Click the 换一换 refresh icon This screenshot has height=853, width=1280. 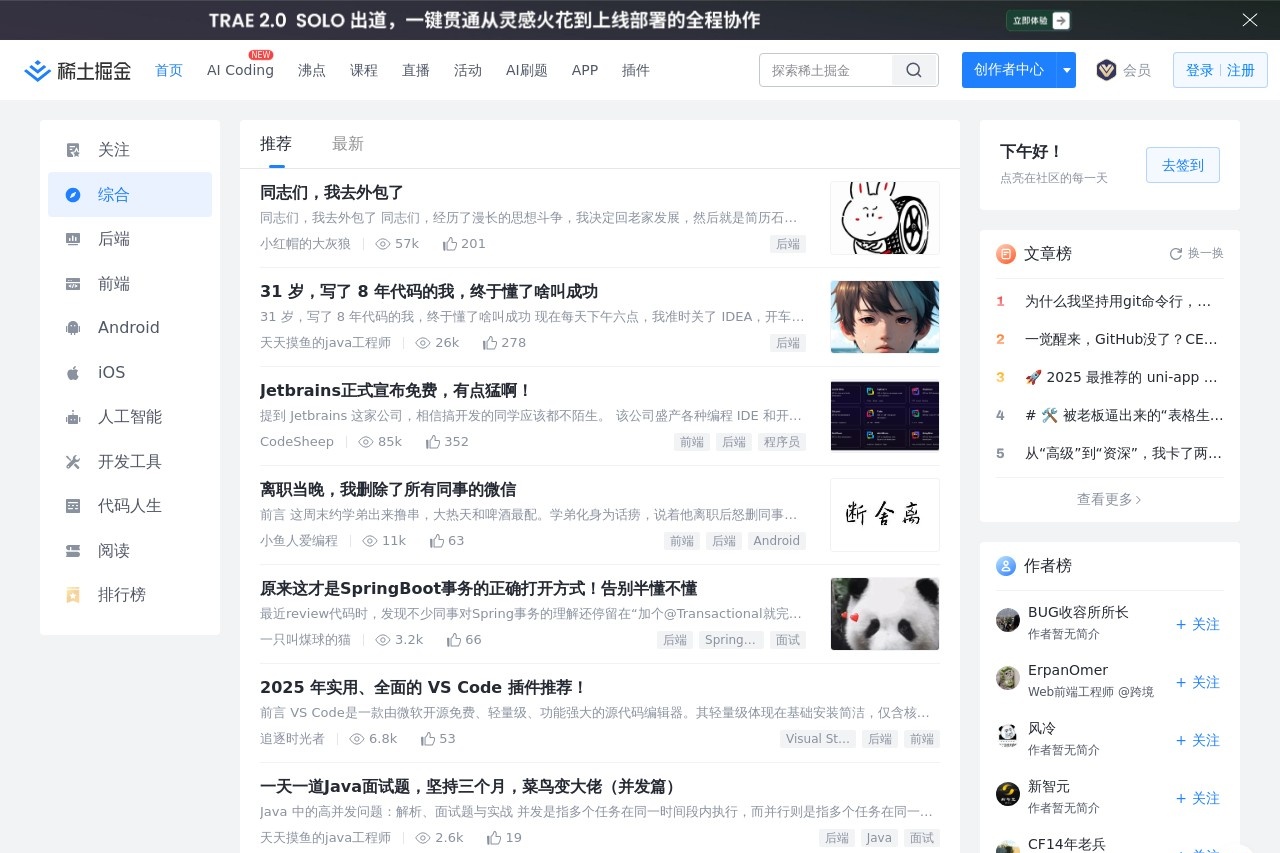(x=1176, y=254)
